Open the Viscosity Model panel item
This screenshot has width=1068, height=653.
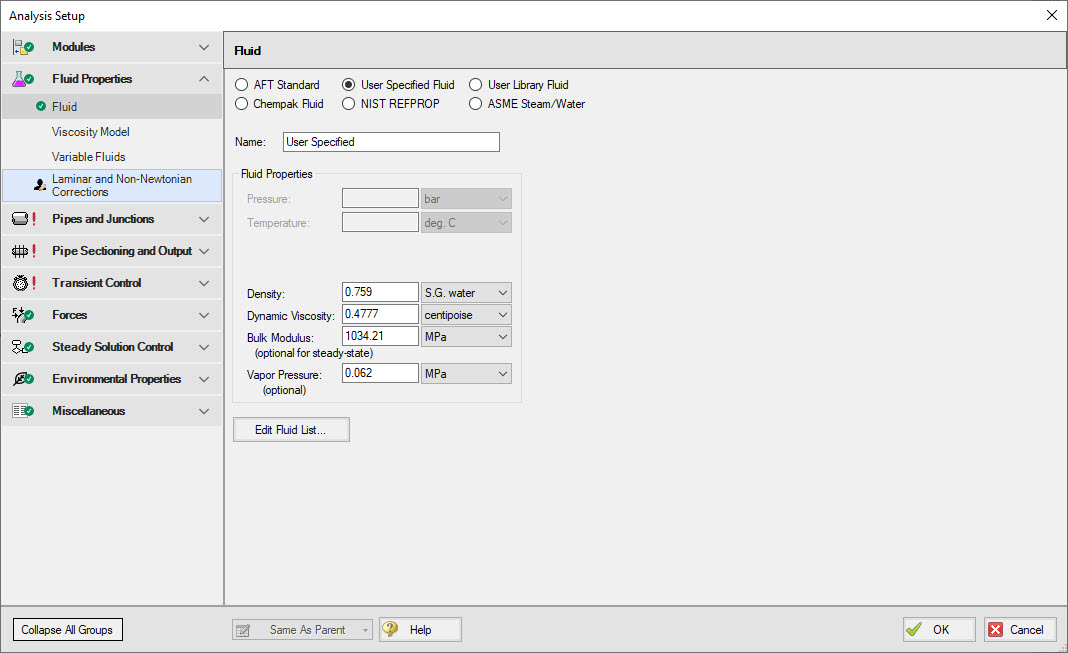tap(91, 132)
